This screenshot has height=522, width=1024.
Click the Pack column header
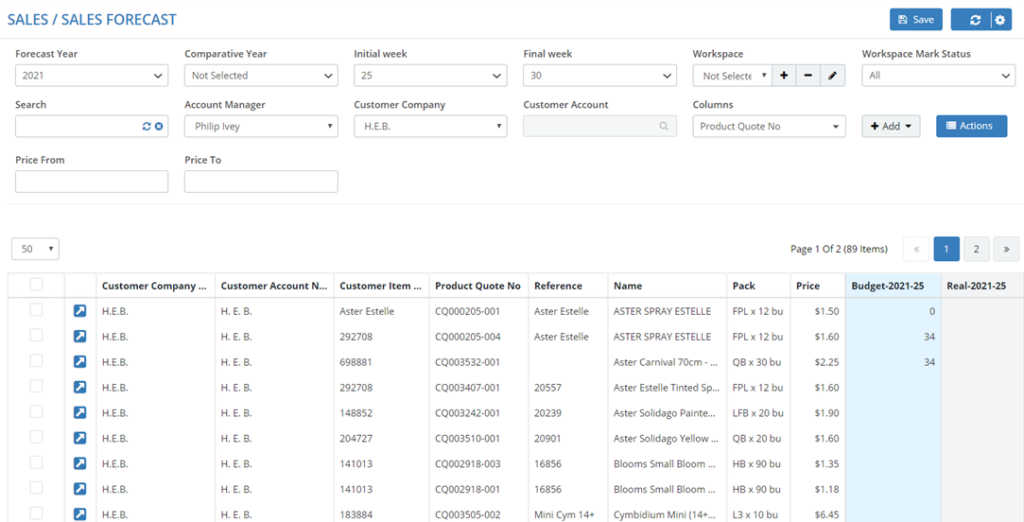pos(758,285)
